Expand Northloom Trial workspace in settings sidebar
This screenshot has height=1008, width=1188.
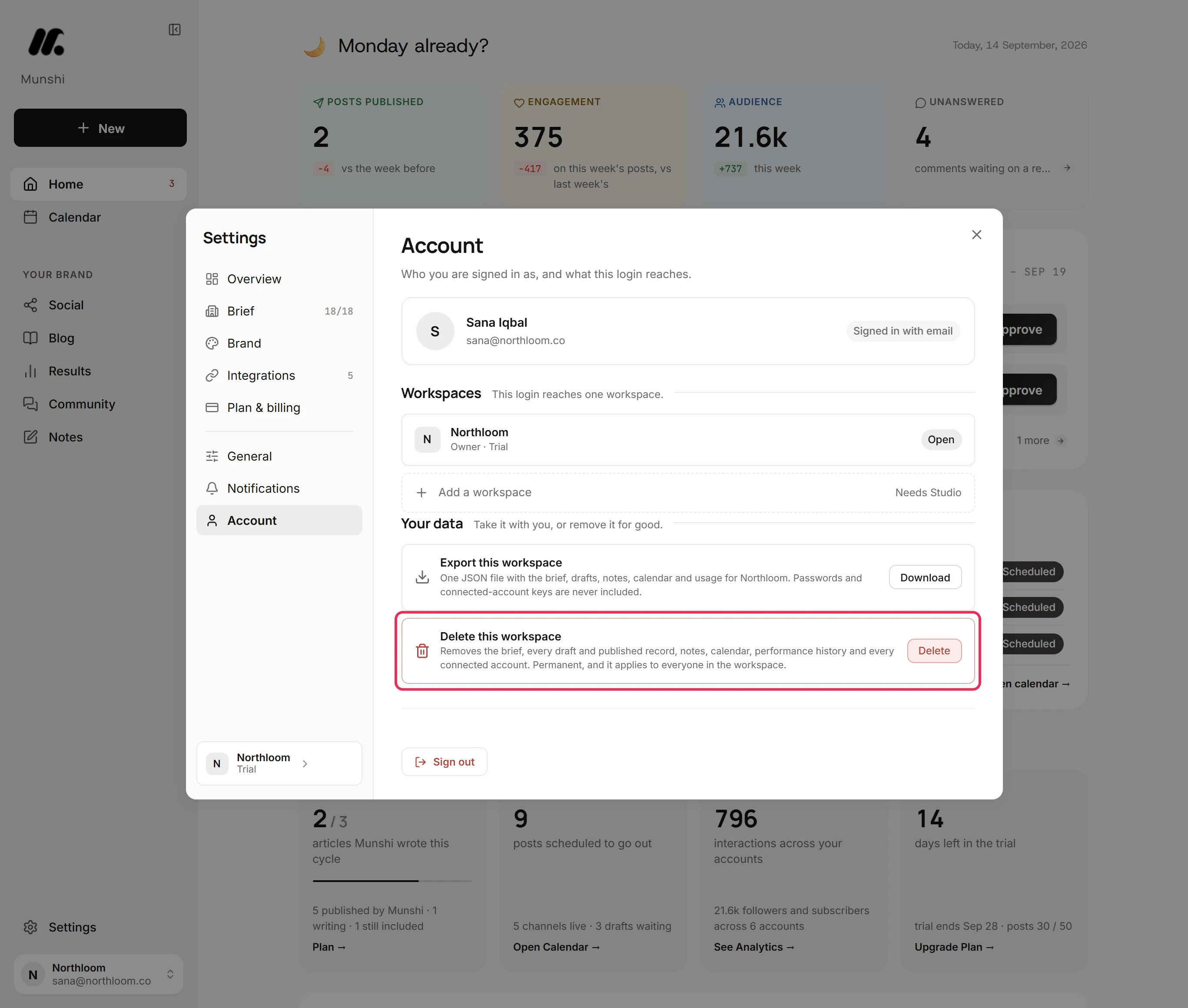point(279,763)
